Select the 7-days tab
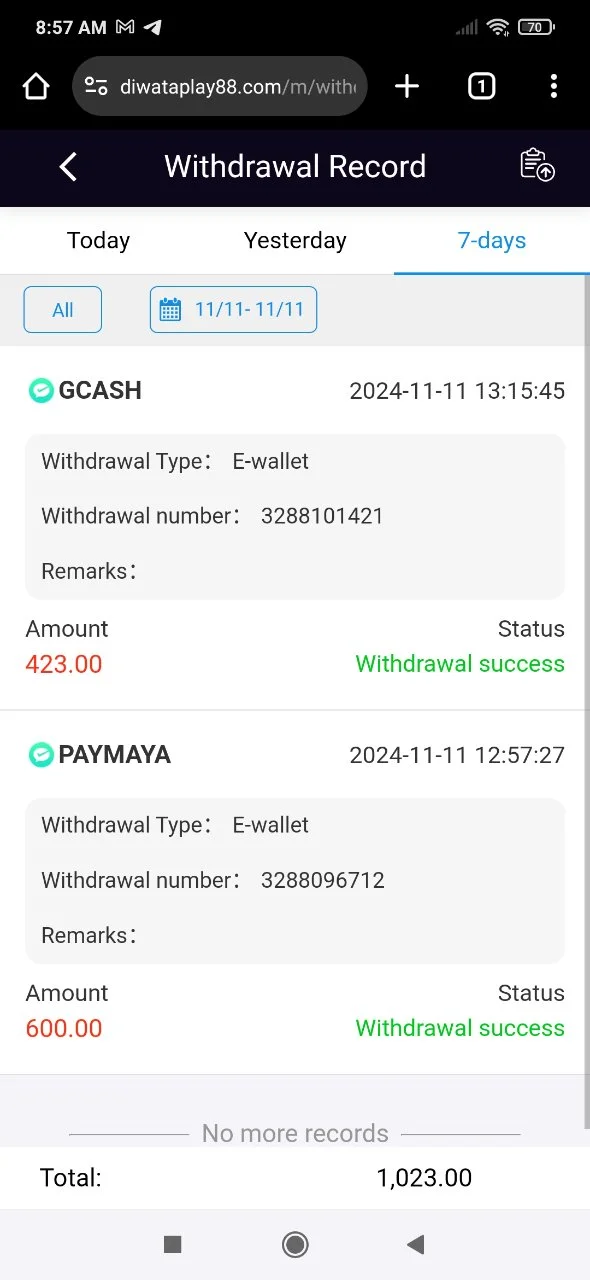This screenshot has height=1280, width=590. (492, 241)
